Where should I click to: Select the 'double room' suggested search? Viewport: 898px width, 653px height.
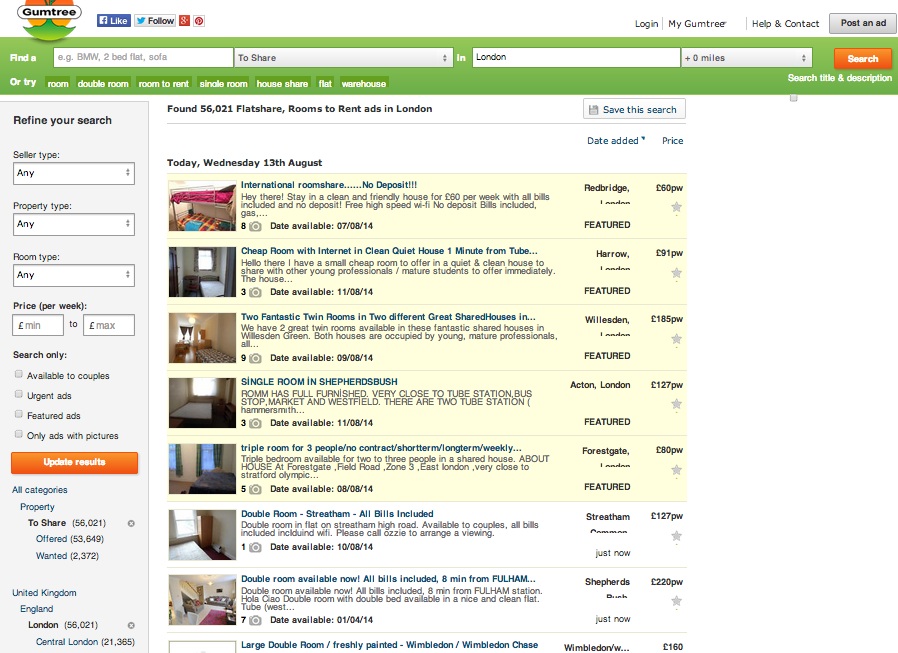(x=103, y=84)
